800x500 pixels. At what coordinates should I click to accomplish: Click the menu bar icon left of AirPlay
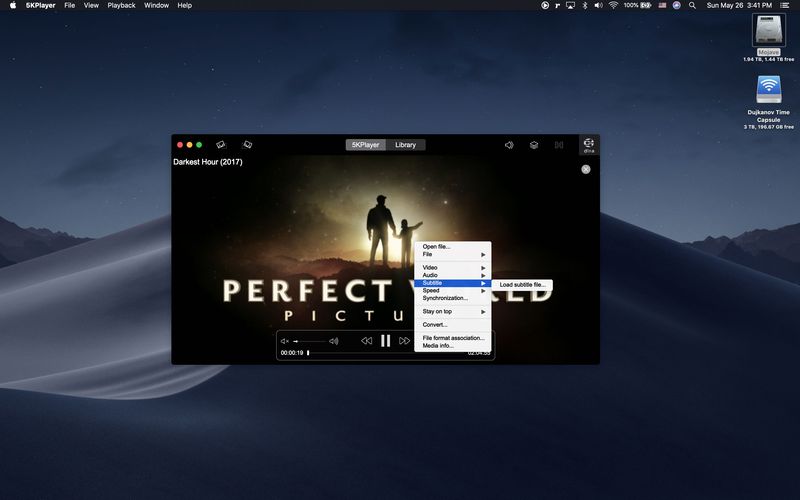coord(558,5)
